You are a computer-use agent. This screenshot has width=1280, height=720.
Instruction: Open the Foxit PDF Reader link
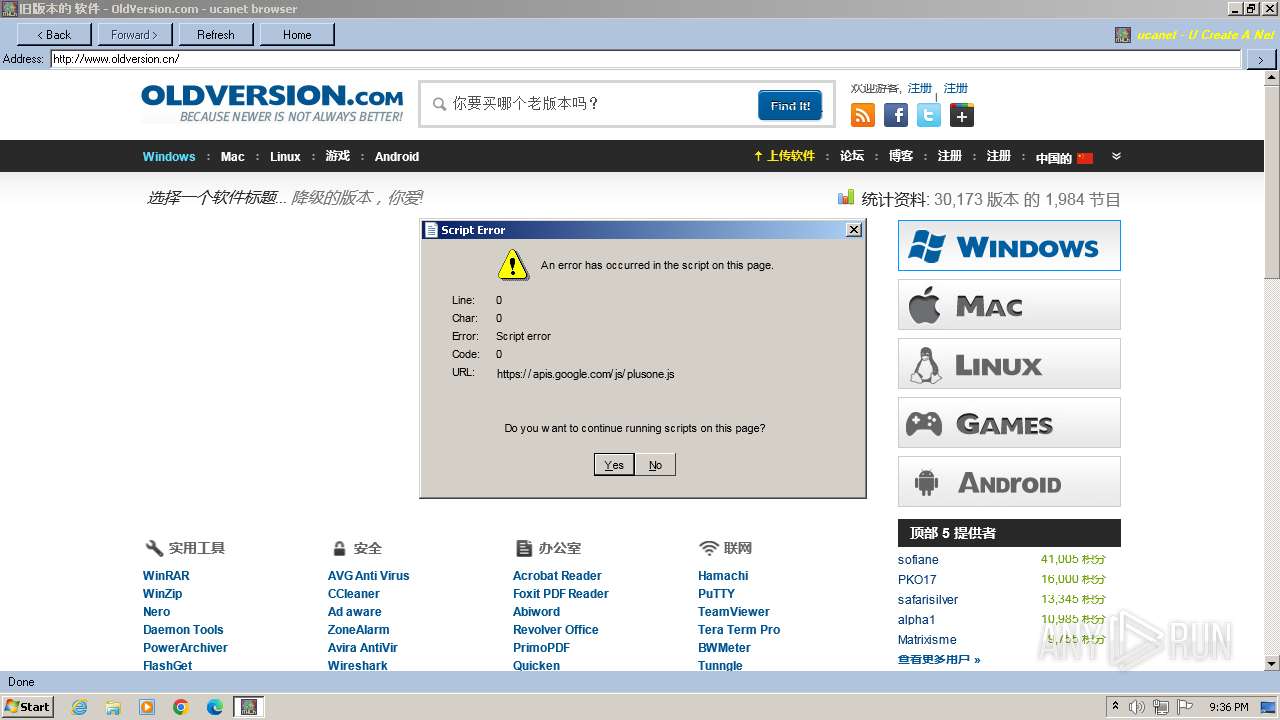pyautogui.click(x=561, y=594)
